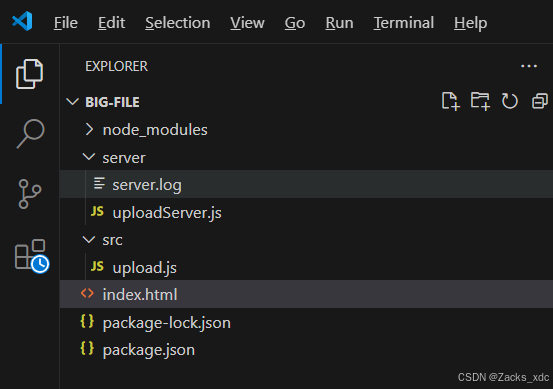
Task: Open the Run menu
Action: (339, 23)
